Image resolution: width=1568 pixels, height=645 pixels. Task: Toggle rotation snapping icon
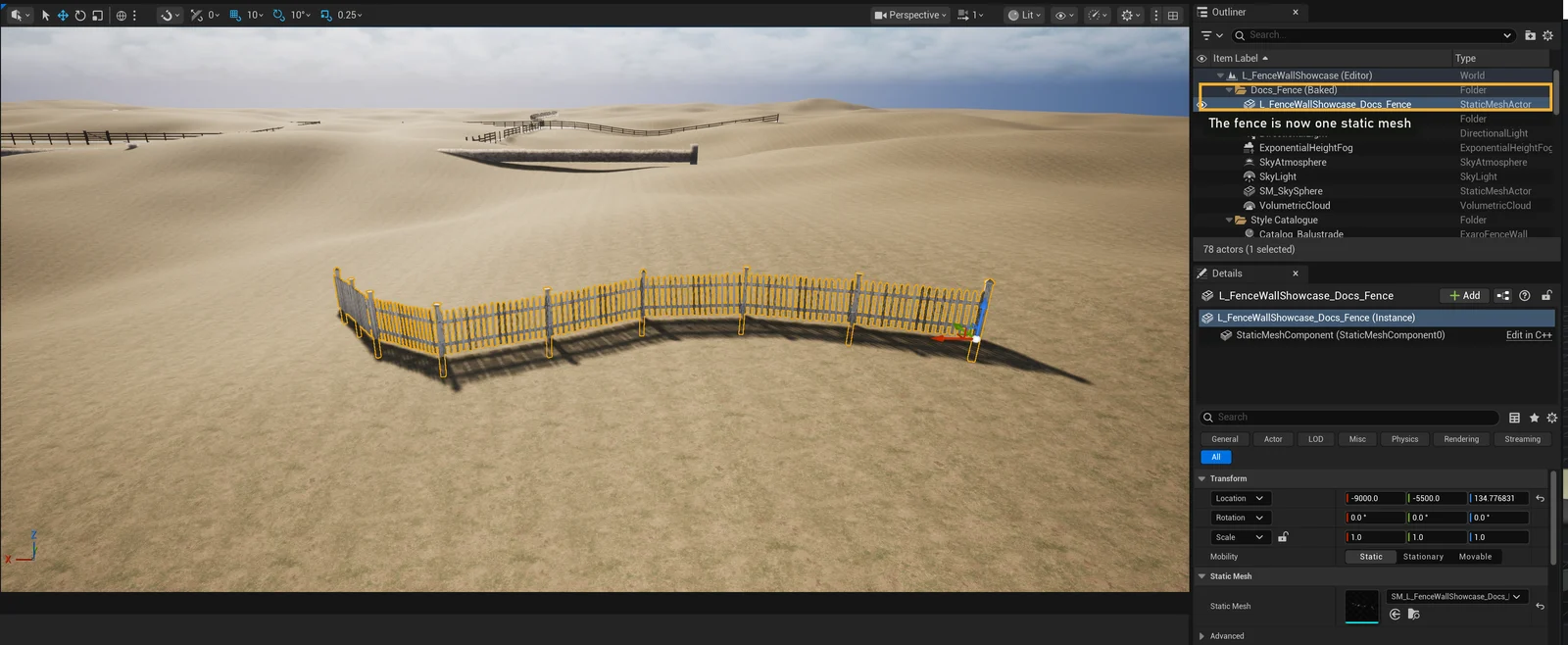[279, 15]
